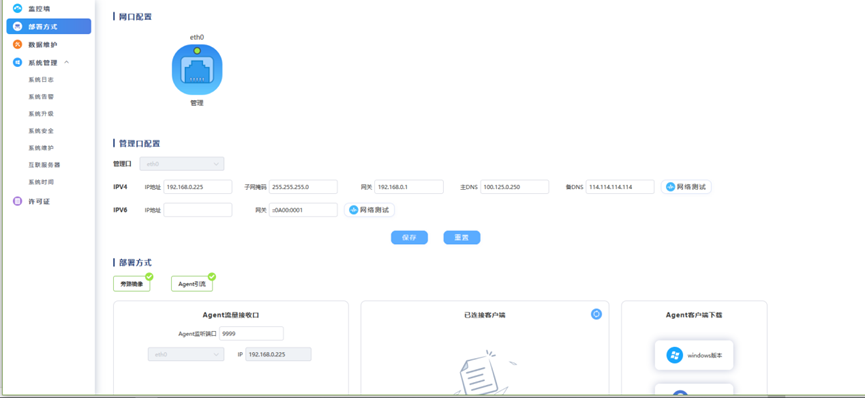865x398 pixels.
Task: Click the 管理口配置 heading
Action: 140,144
